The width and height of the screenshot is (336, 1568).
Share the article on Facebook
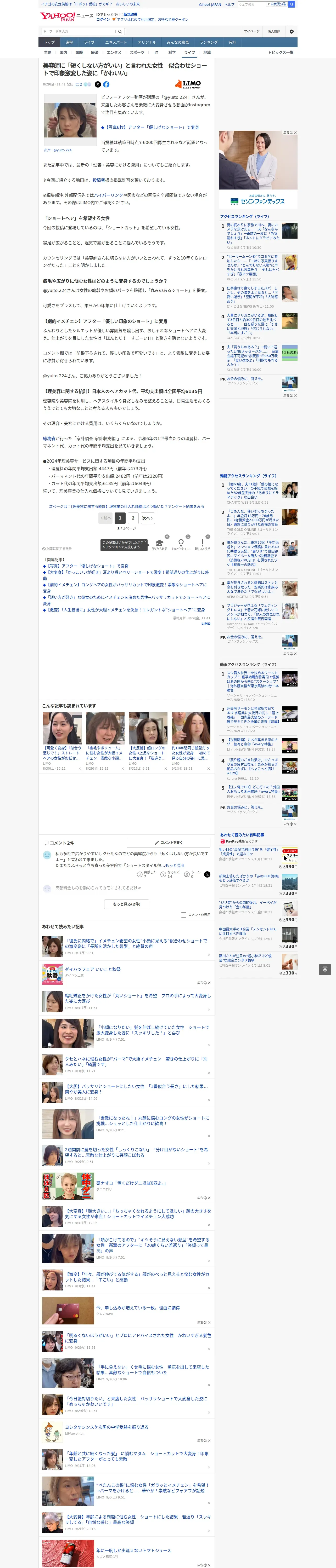pyautogui.click(x=106, y=85)
